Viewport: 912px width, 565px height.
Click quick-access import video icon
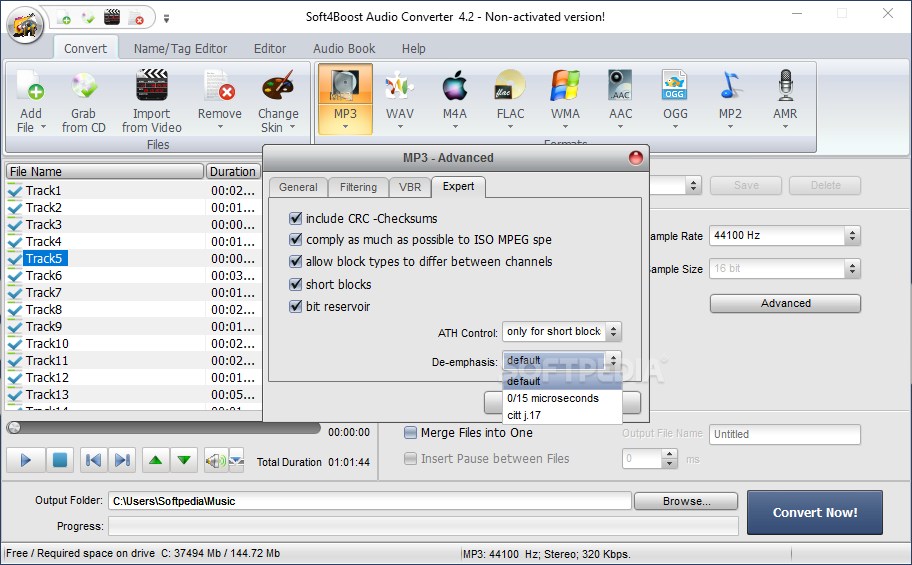(112, 17)
